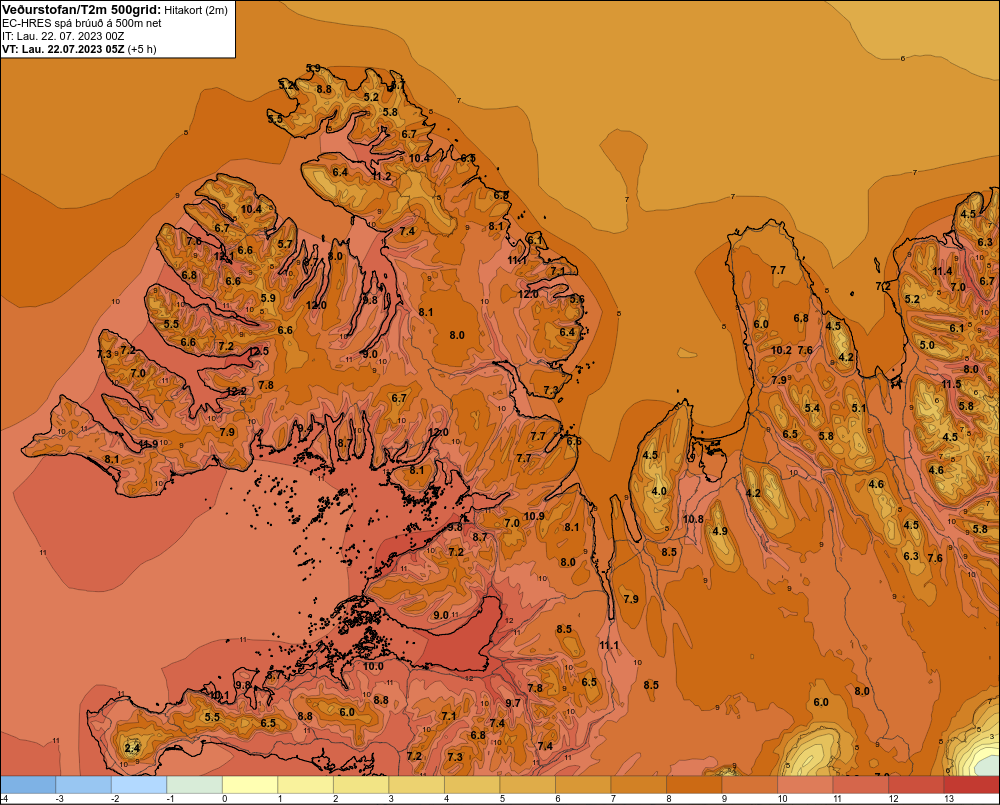
Task: Click the legend swatch between -1 and 0
Action: pos(195,785)
